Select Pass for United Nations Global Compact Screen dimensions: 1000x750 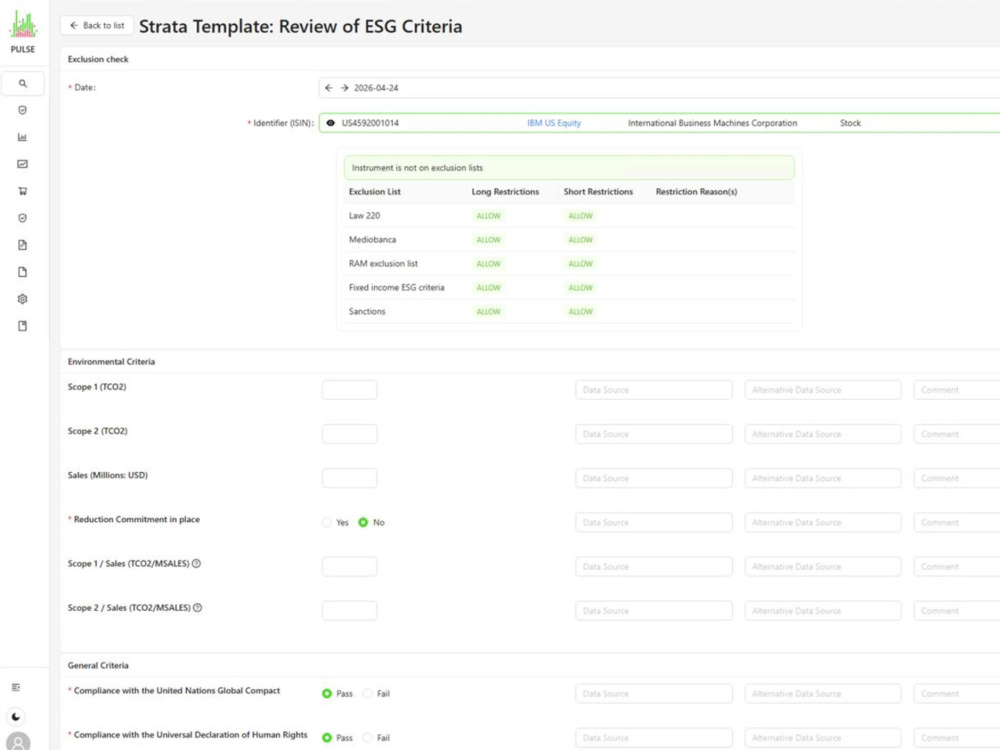tap(327, 693)
